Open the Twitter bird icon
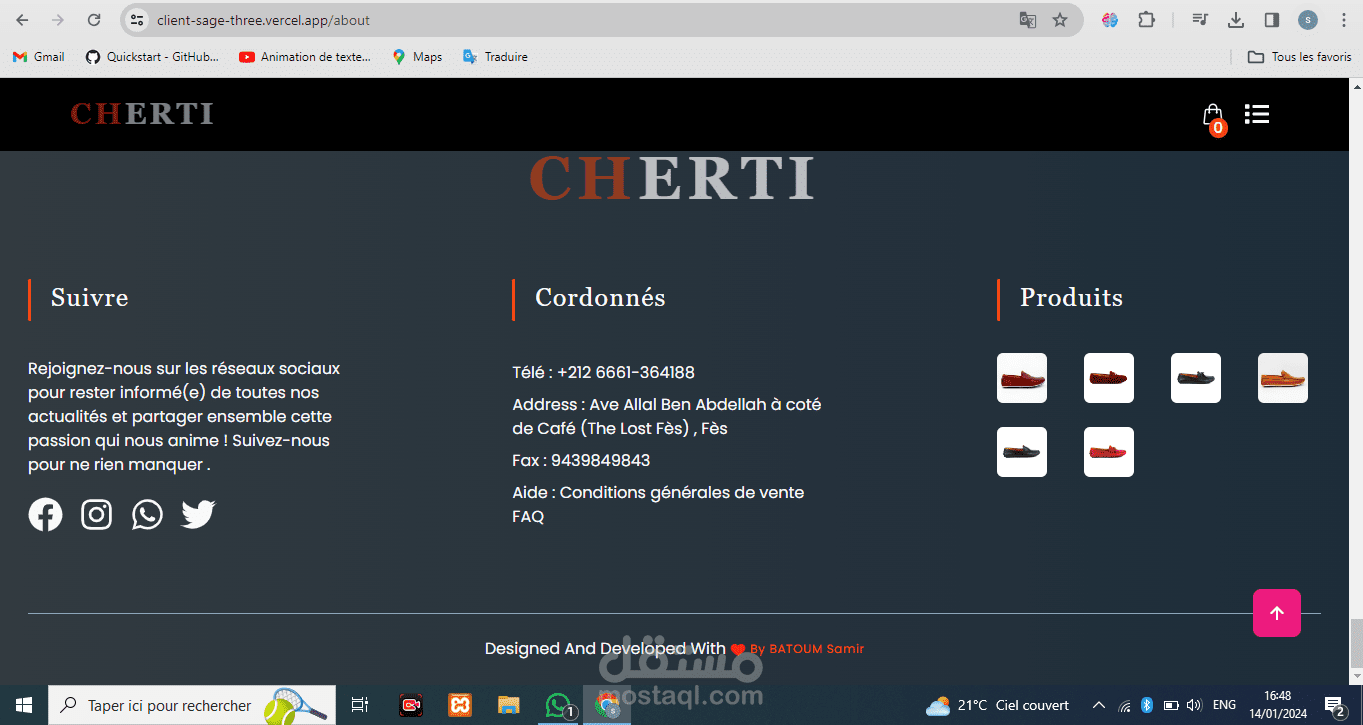 (198, 514)
